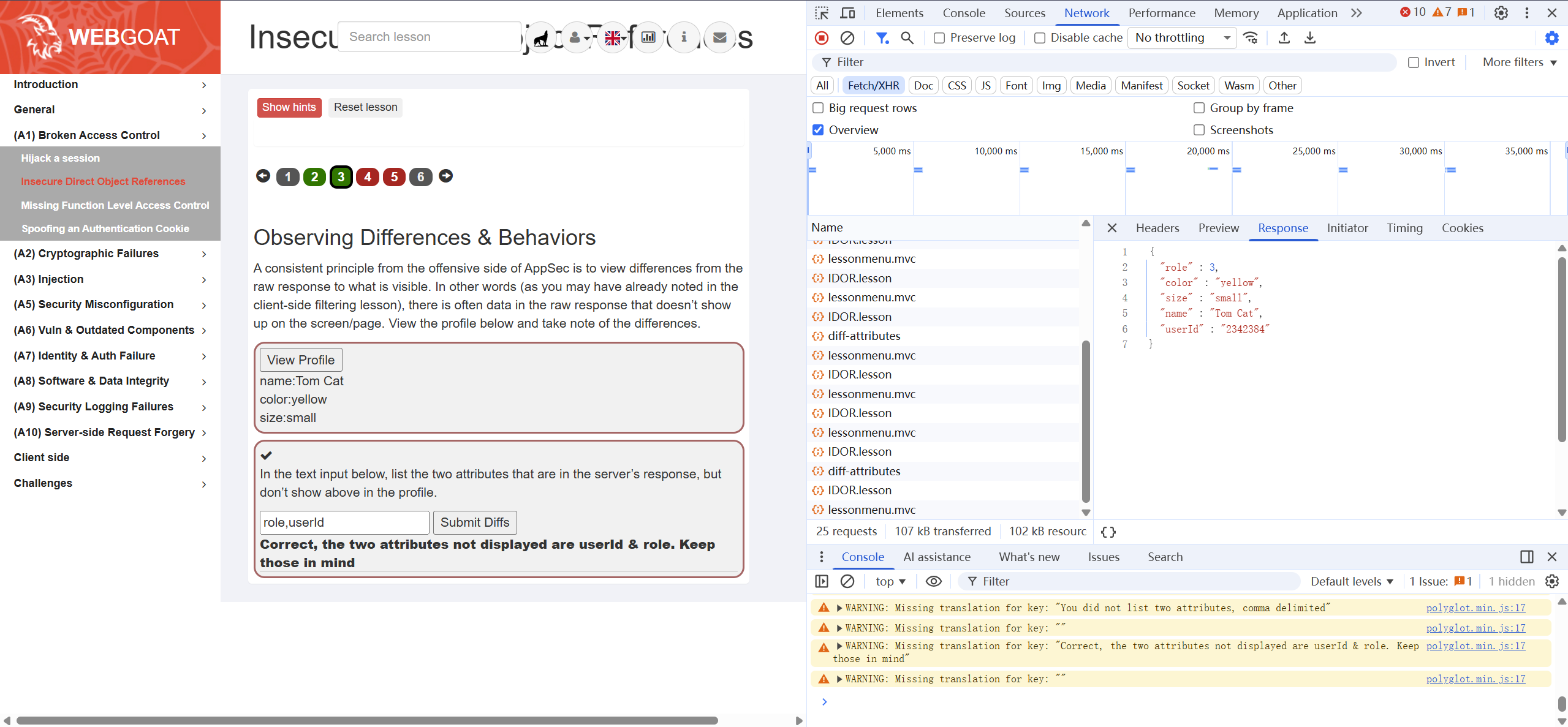The height and width of the screenshot is (727, 1568).
Task: Click the Submit Diffs button
Action: (475, 522)
